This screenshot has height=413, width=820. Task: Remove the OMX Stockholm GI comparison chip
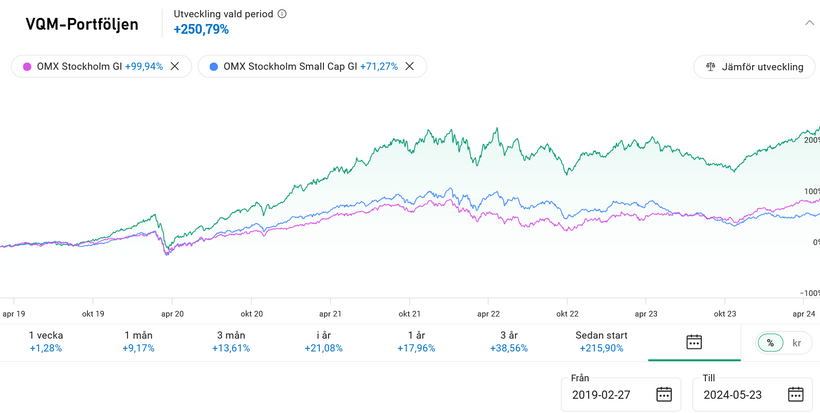pyautogui.click(x=175, y=66)
